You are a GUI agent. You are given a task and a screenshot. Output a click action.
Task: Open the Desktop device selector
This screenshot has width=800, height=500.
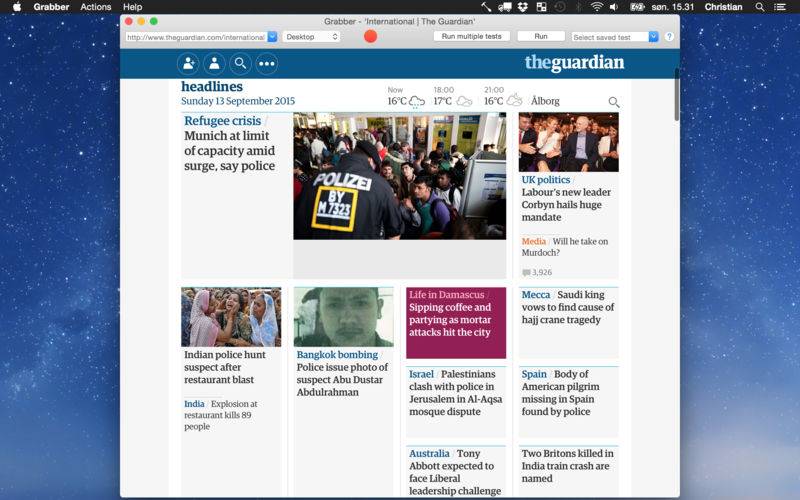(x=311, y=37)
